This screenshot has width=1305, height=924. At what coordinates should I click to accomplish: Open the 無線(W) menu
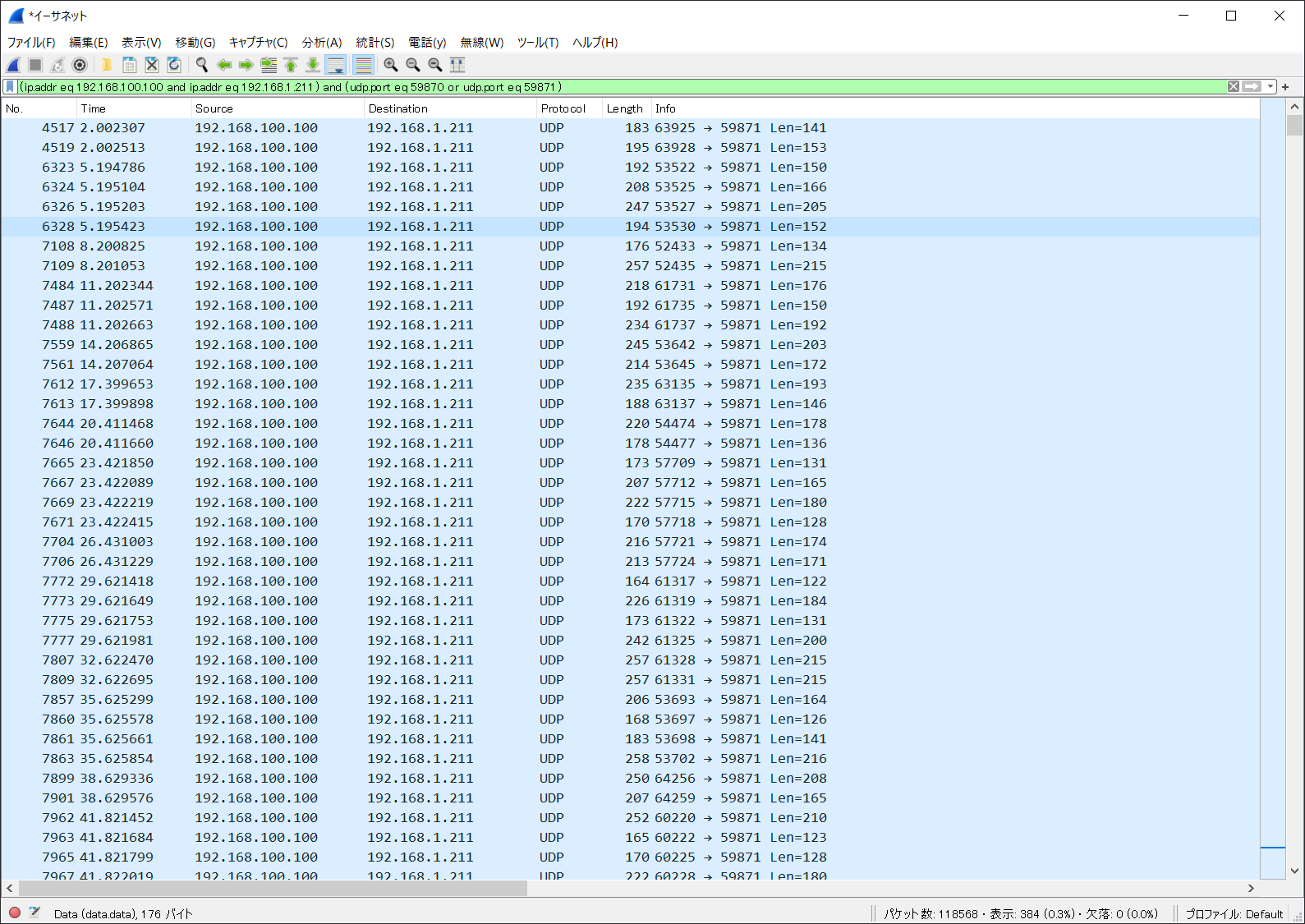coord(482,43)
